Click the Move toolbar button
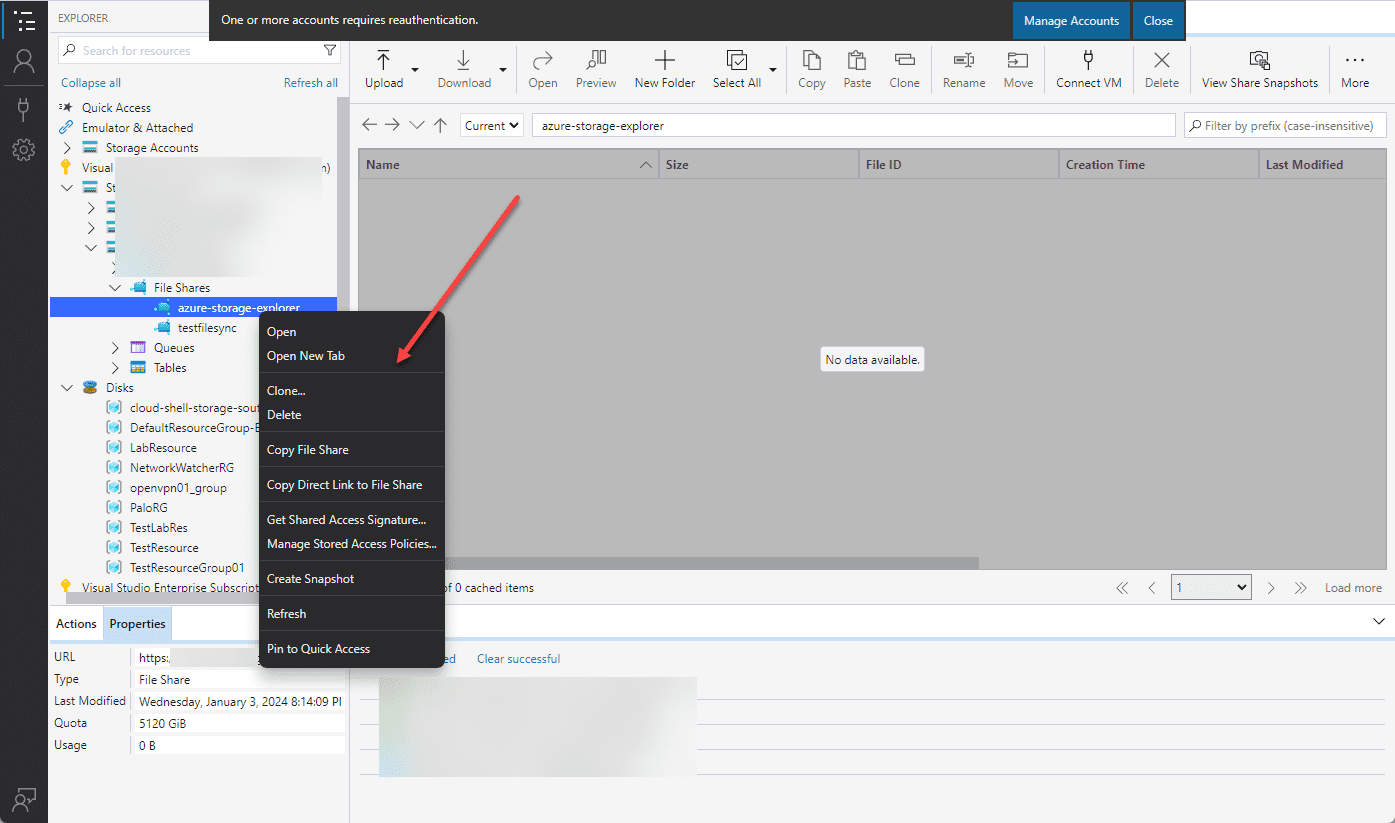Image resolution: width=1395 pixels, height=823 pixels. point(1018,69)
